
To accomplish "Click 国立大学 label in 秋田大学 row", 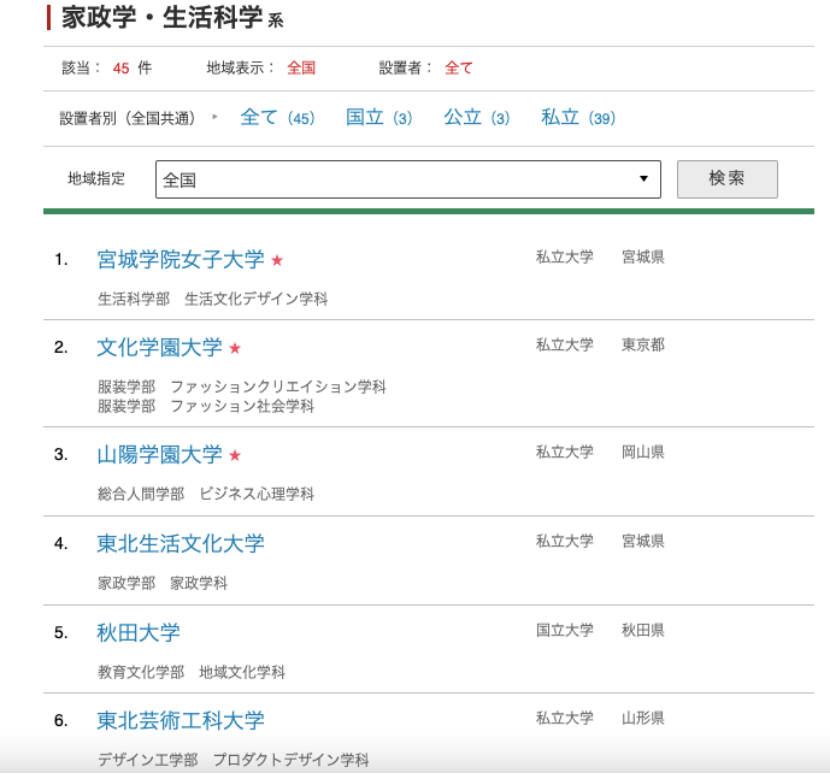I will coord(564,630).
